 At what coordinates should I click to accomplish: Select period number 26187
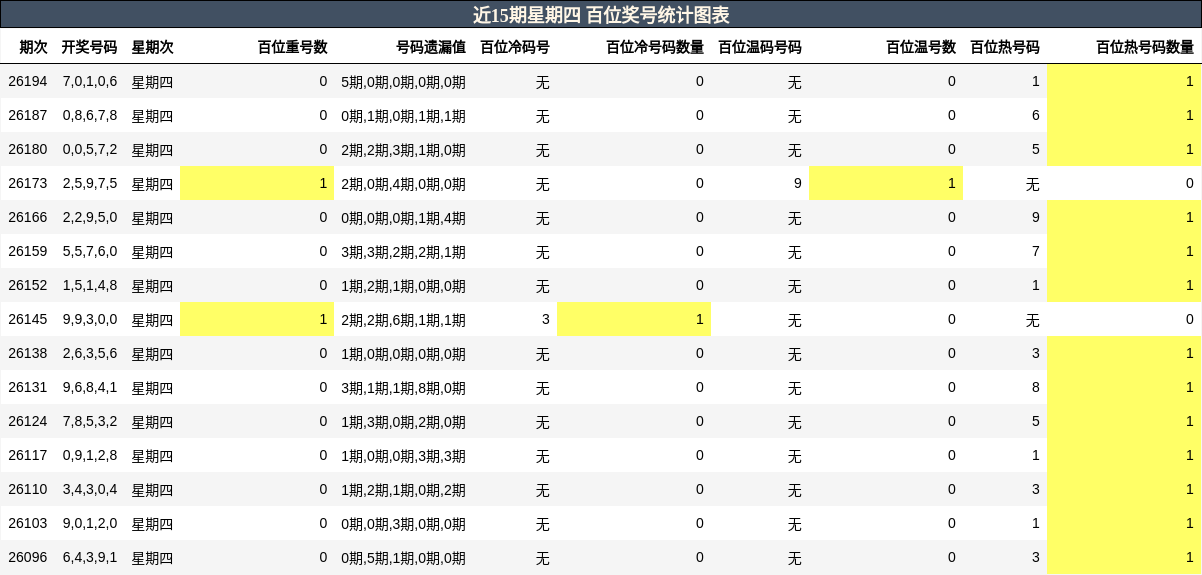[x=28, y=115]
